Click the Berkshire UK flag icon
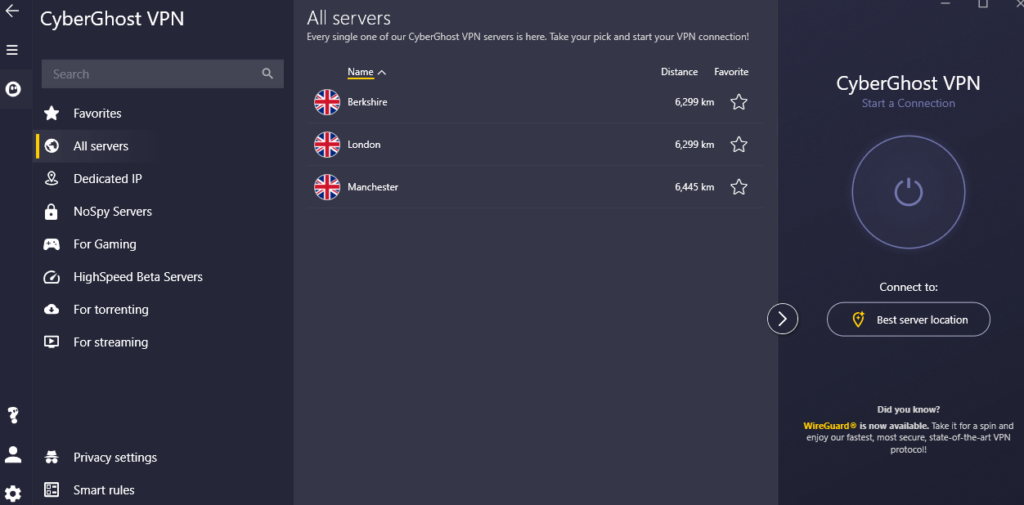 327,102
